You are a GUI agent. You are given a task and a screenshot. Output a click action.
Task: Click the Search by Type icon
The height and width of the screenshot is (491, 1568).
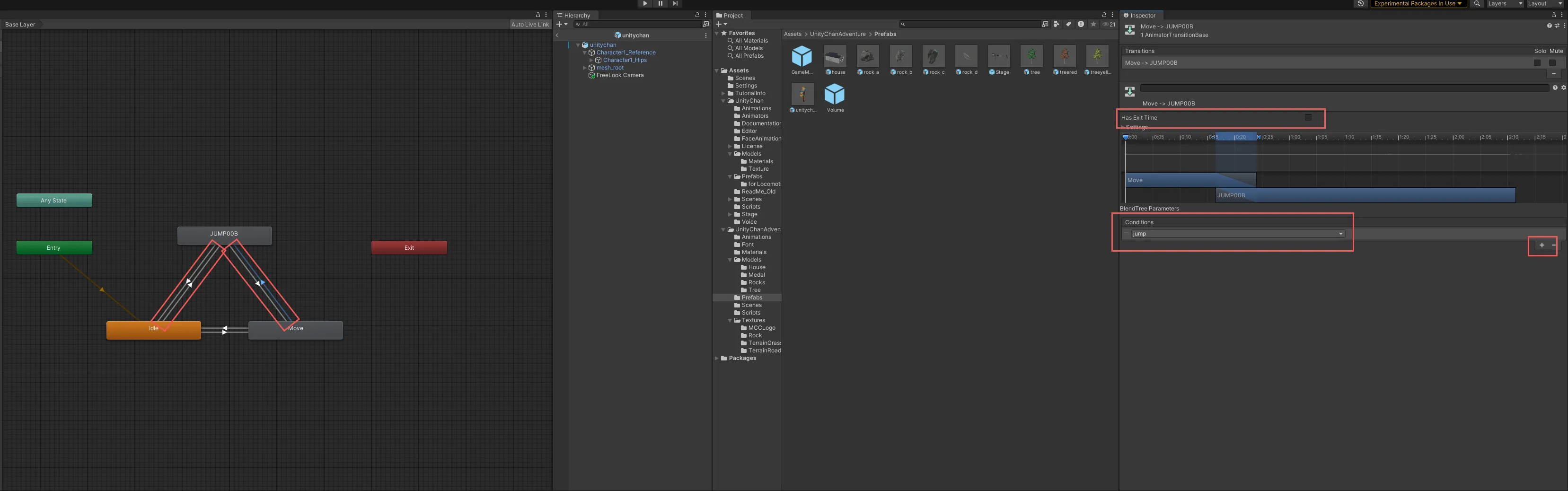tap(1056, 24)
